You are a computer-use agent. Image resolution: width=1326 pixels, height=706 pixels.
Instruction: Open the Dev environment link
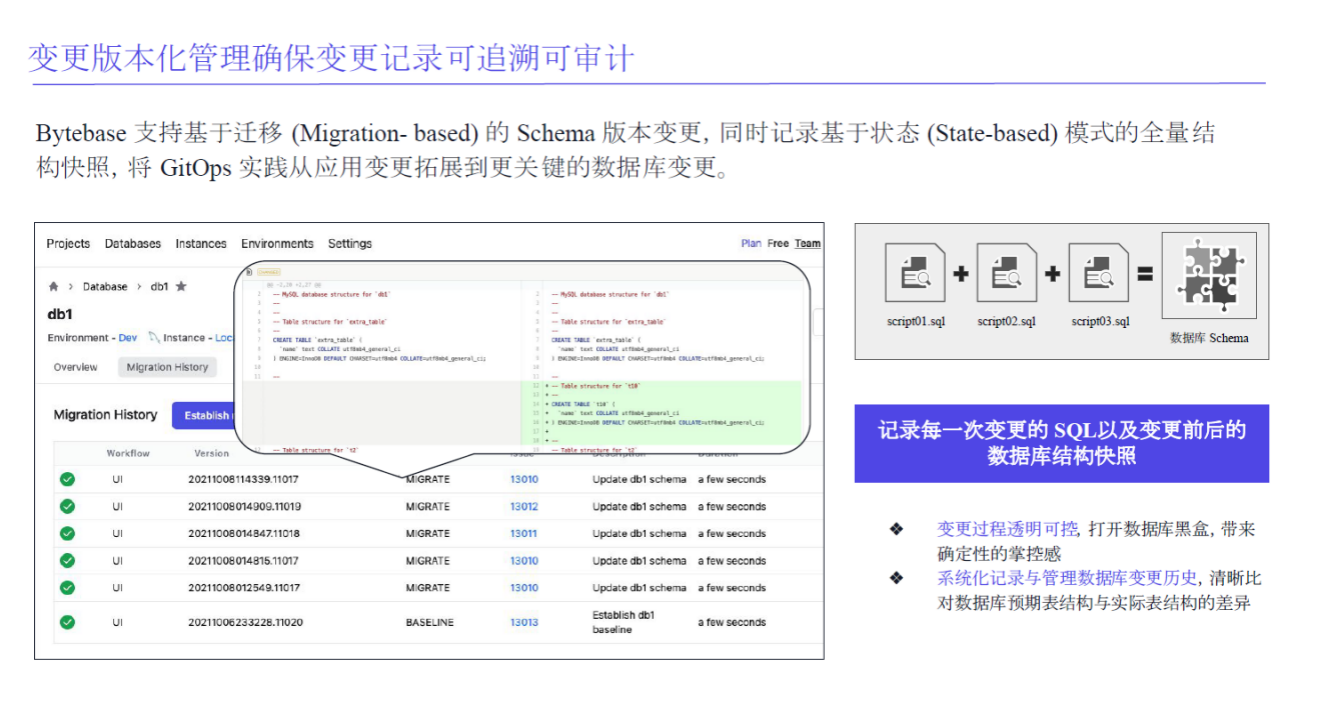click(128, 338)
